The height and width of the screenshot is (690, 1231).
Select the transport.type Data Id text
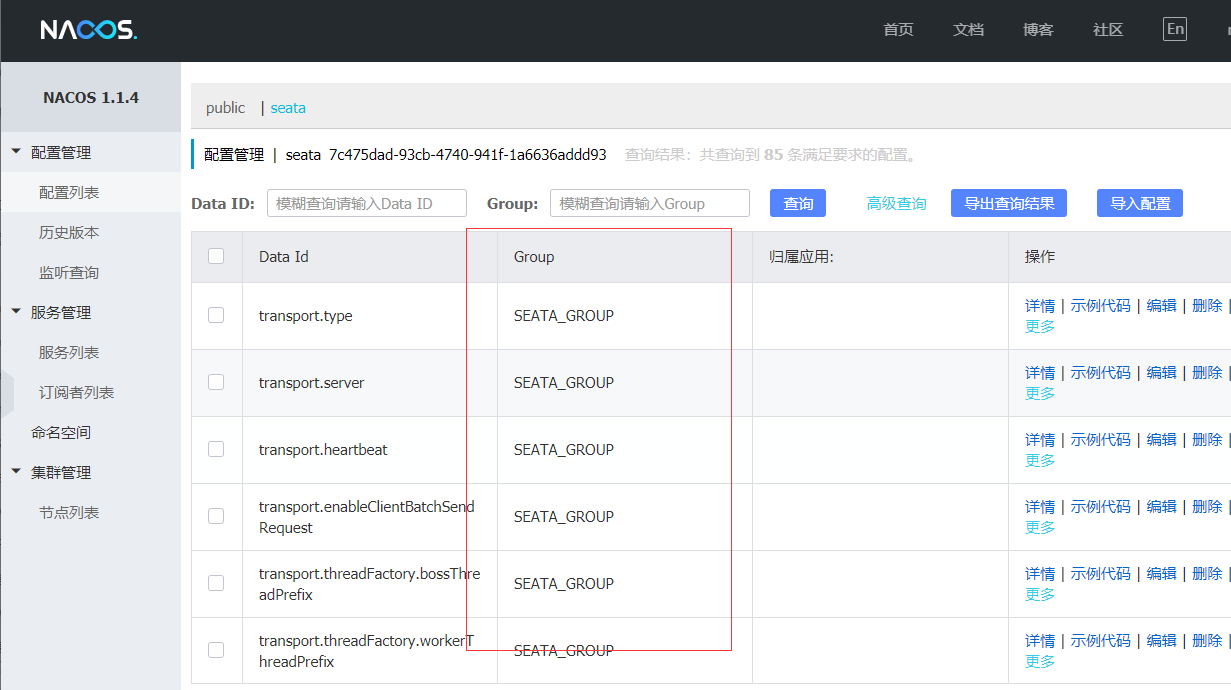click(305, 316)
